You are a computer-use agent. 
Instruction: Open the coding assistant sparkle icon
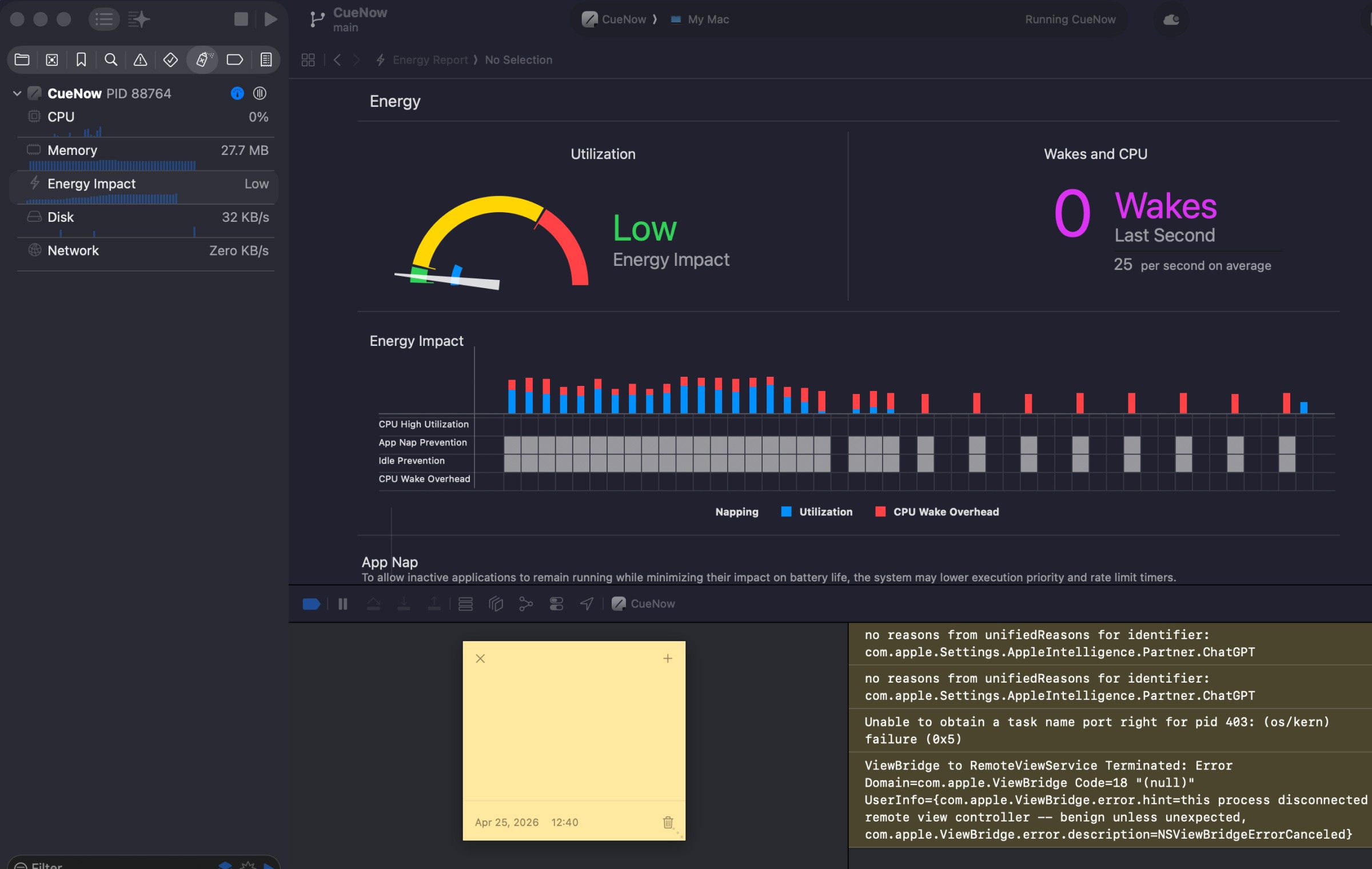(x=138, y=19)
